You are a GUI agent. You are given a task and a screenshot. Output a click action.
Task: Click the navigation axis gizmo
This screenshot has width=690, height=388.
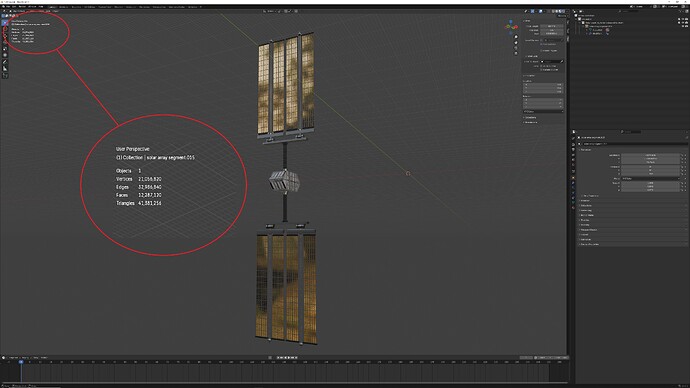pos(511,27)
